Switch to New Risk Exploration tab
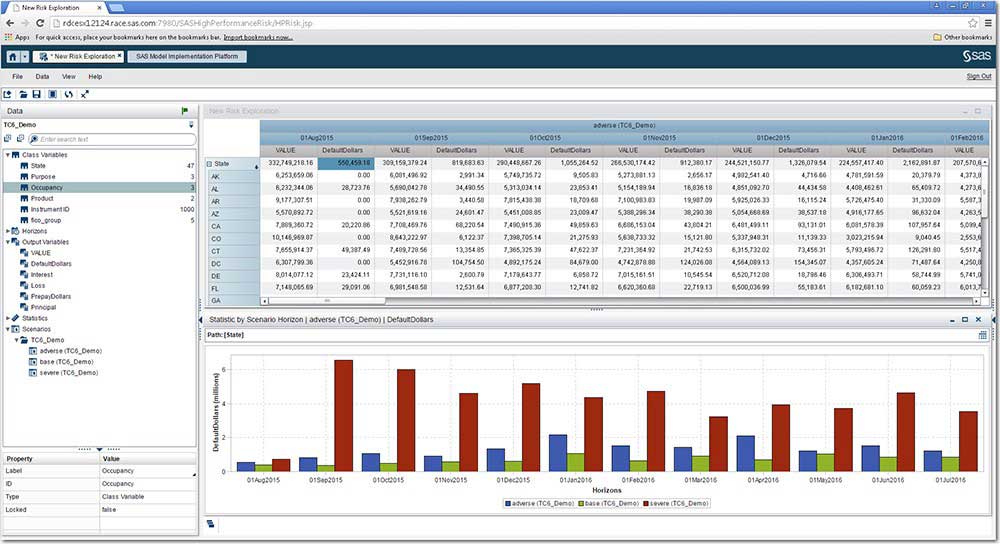1000x544 pixels. tap(79, 56)
